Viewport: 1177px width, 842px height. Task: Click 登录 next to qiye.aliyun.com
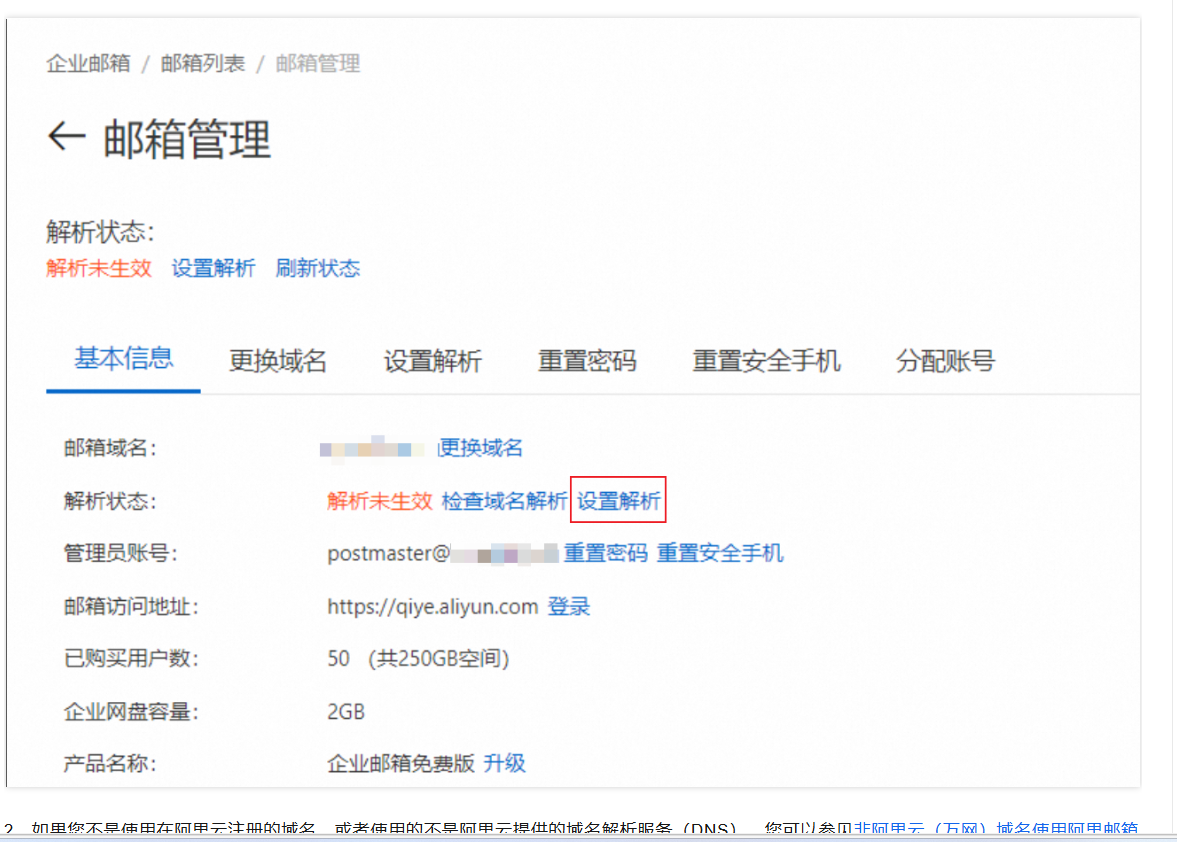pos(568,606)
